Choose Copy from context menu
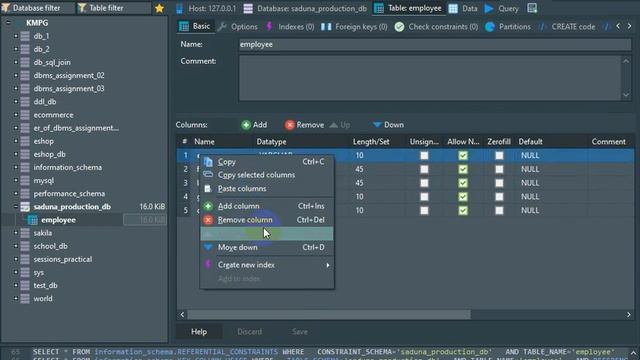Image resolution: width=640 pixels, height=360 pixels. click(x=267, y=162)
